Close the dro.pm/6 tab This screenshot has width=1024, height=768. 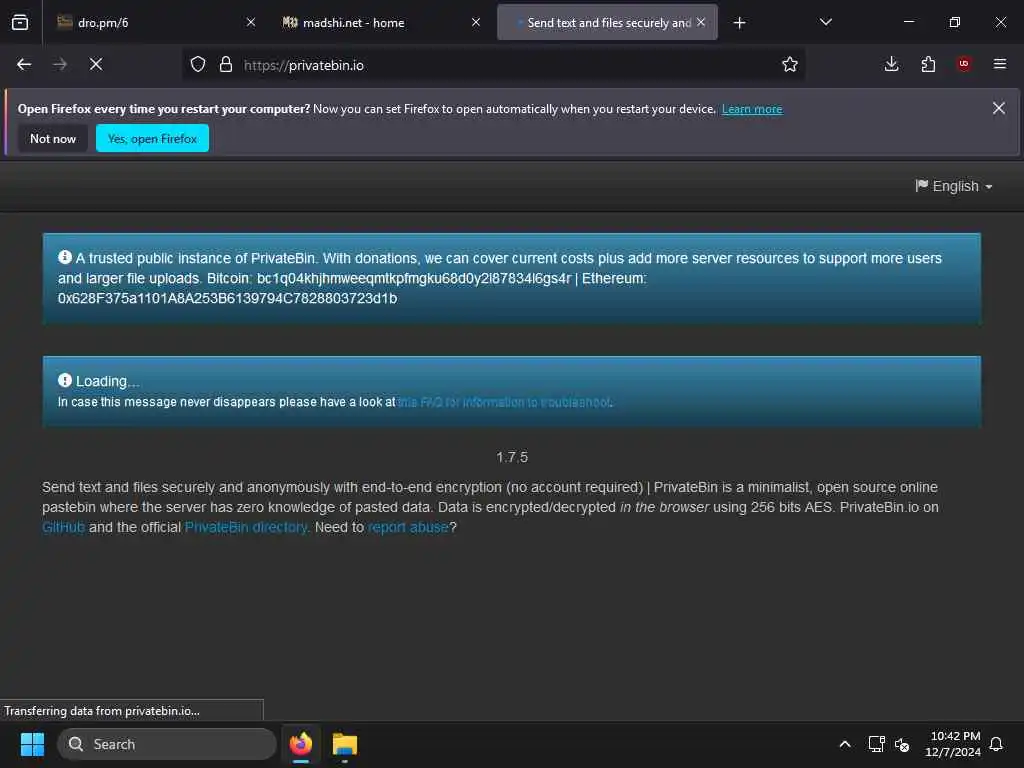251,22
